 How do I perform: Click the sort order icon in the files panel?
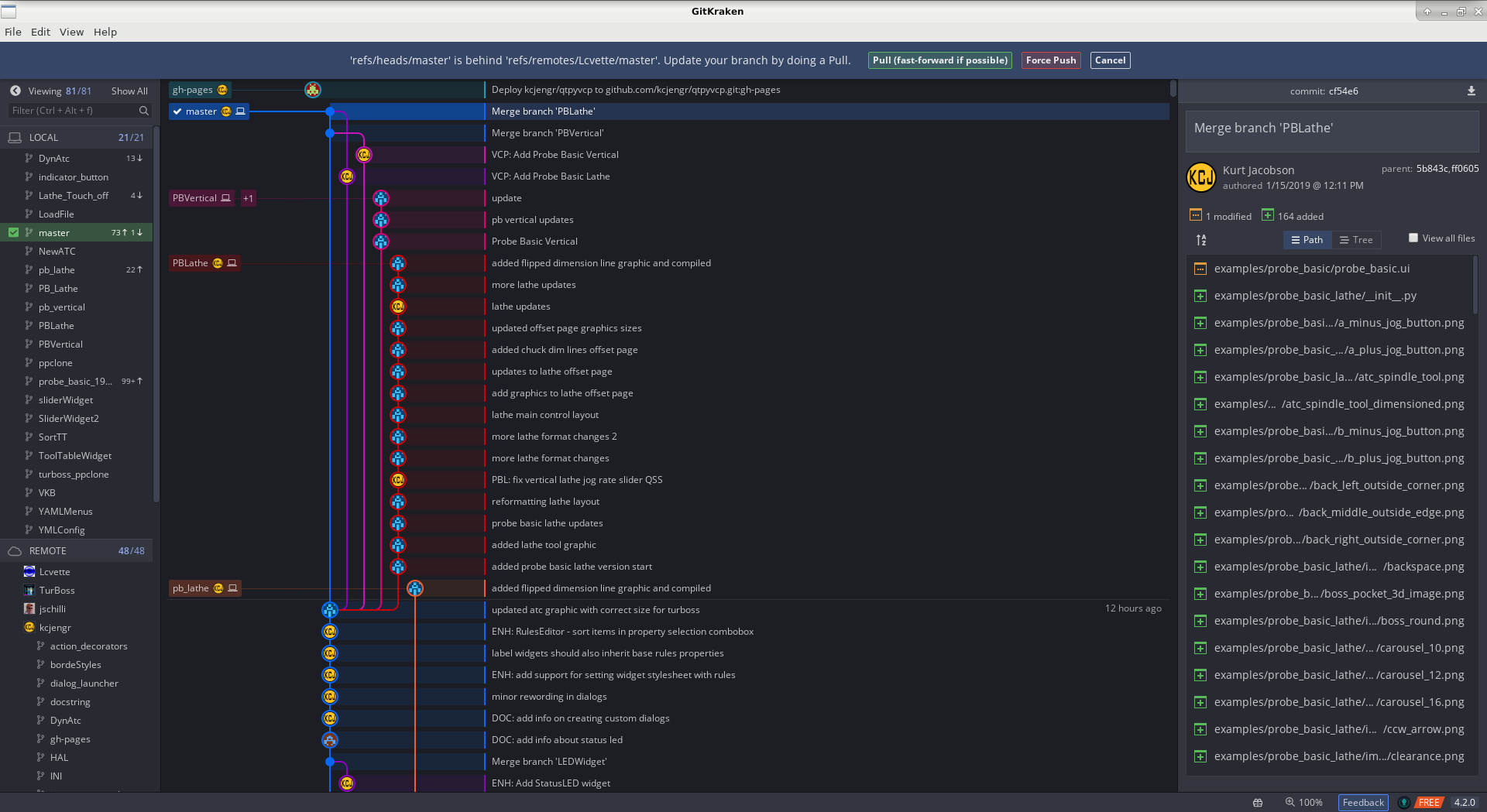1201,240
